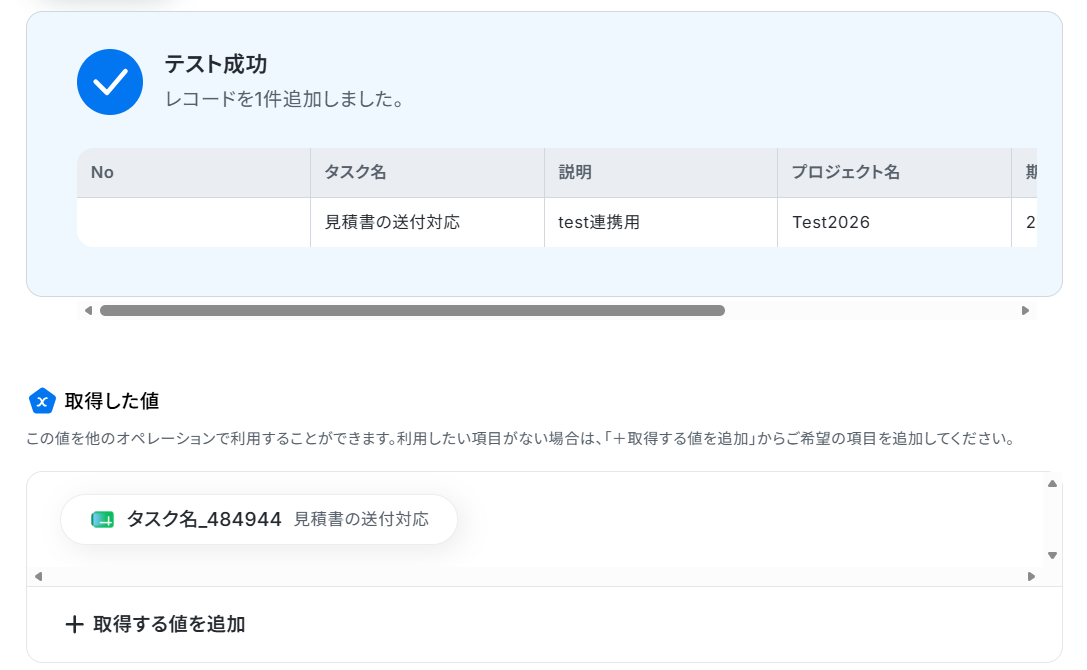1087x670 pixels.
Task: Click the タスク名 column header
Action: pos(427,173)
